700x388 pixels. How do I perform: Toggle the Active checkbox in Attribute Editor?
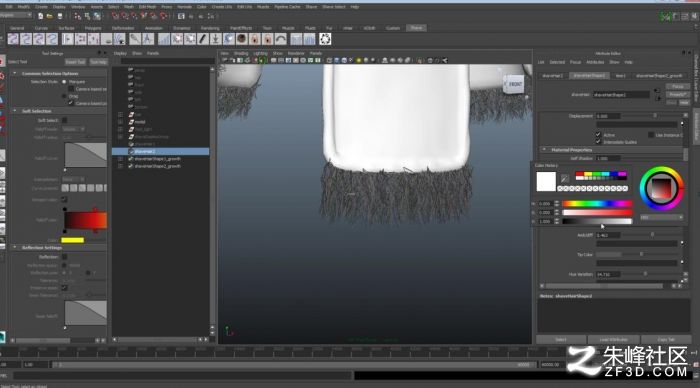click(598, 135)
